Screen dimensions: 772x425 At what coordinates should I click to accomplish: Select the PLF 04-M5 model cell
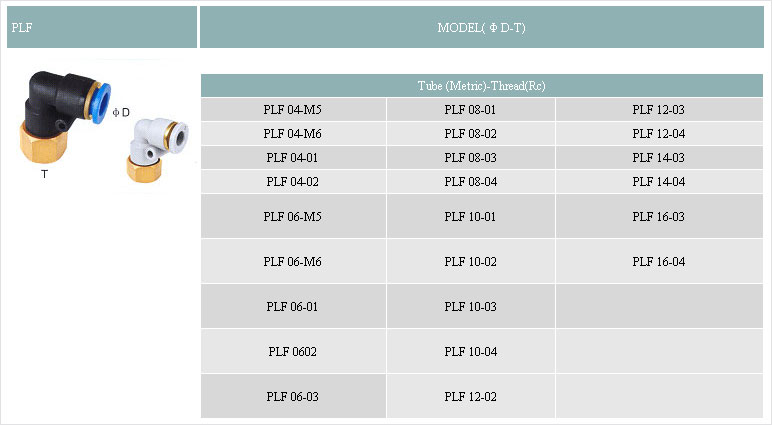coord(293,109)
